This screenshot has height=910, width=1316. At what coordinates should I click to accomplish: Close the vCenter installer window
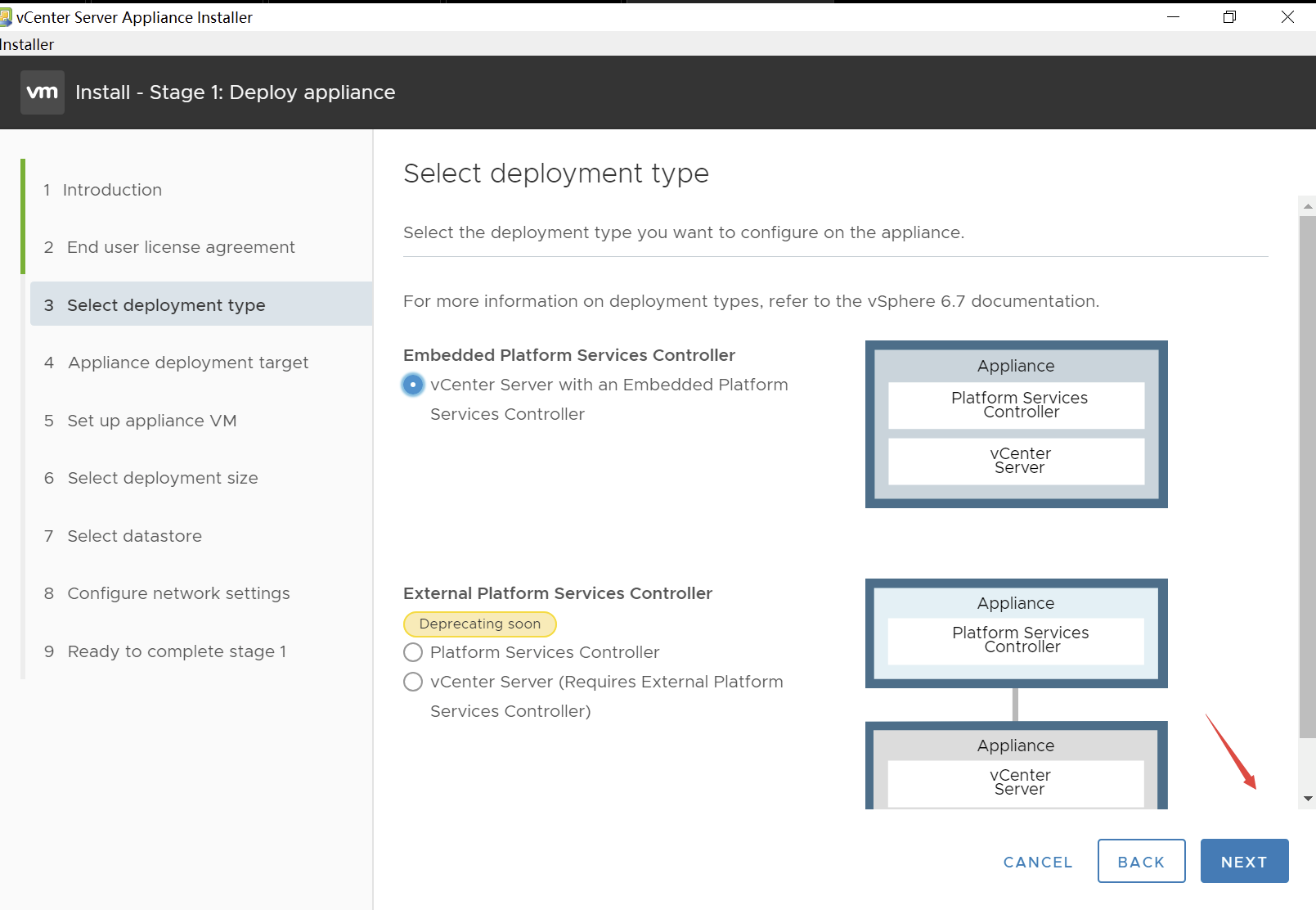(1287, 17)
